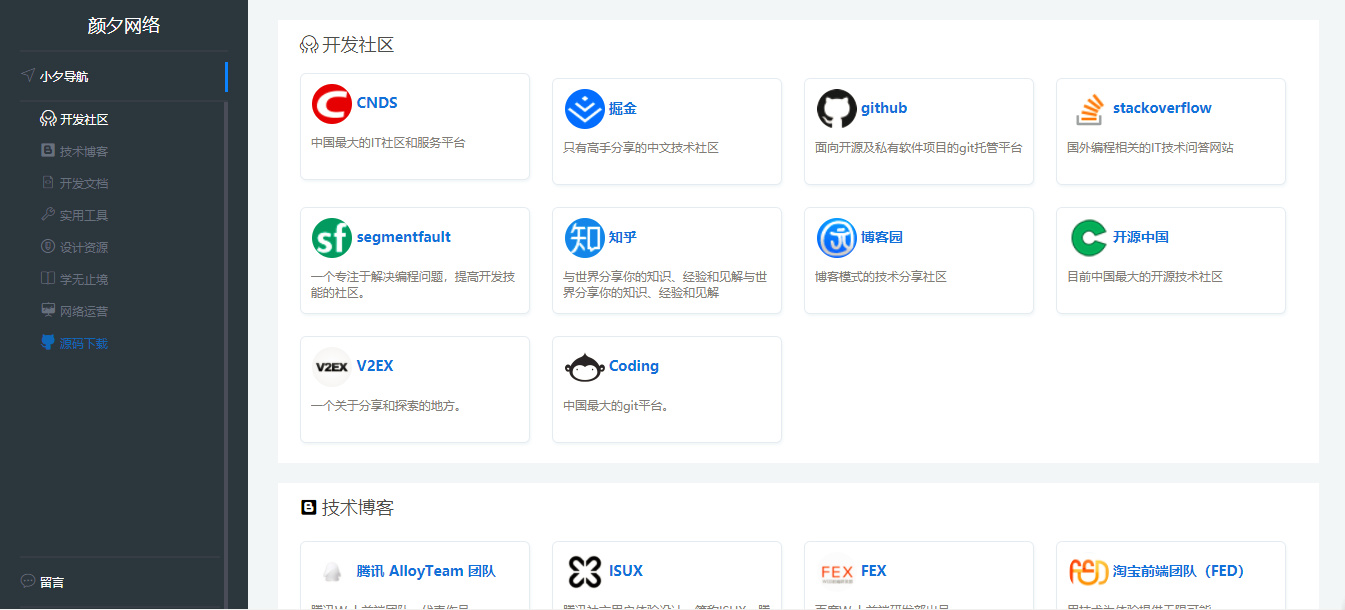Open the CNDS title link
The width and height of the screenshot is (1345, 610).
point(377,103)
